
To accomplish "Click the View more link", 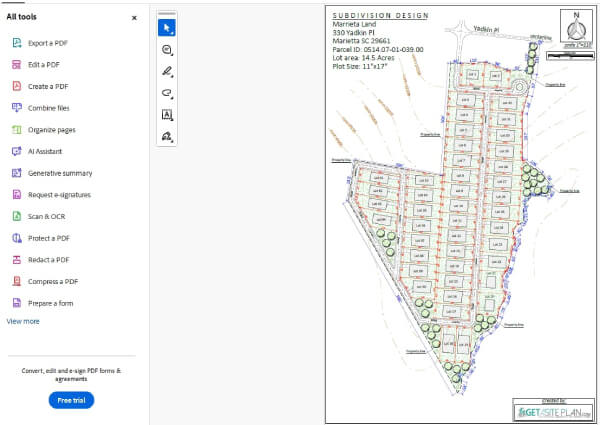I will 23,321.
